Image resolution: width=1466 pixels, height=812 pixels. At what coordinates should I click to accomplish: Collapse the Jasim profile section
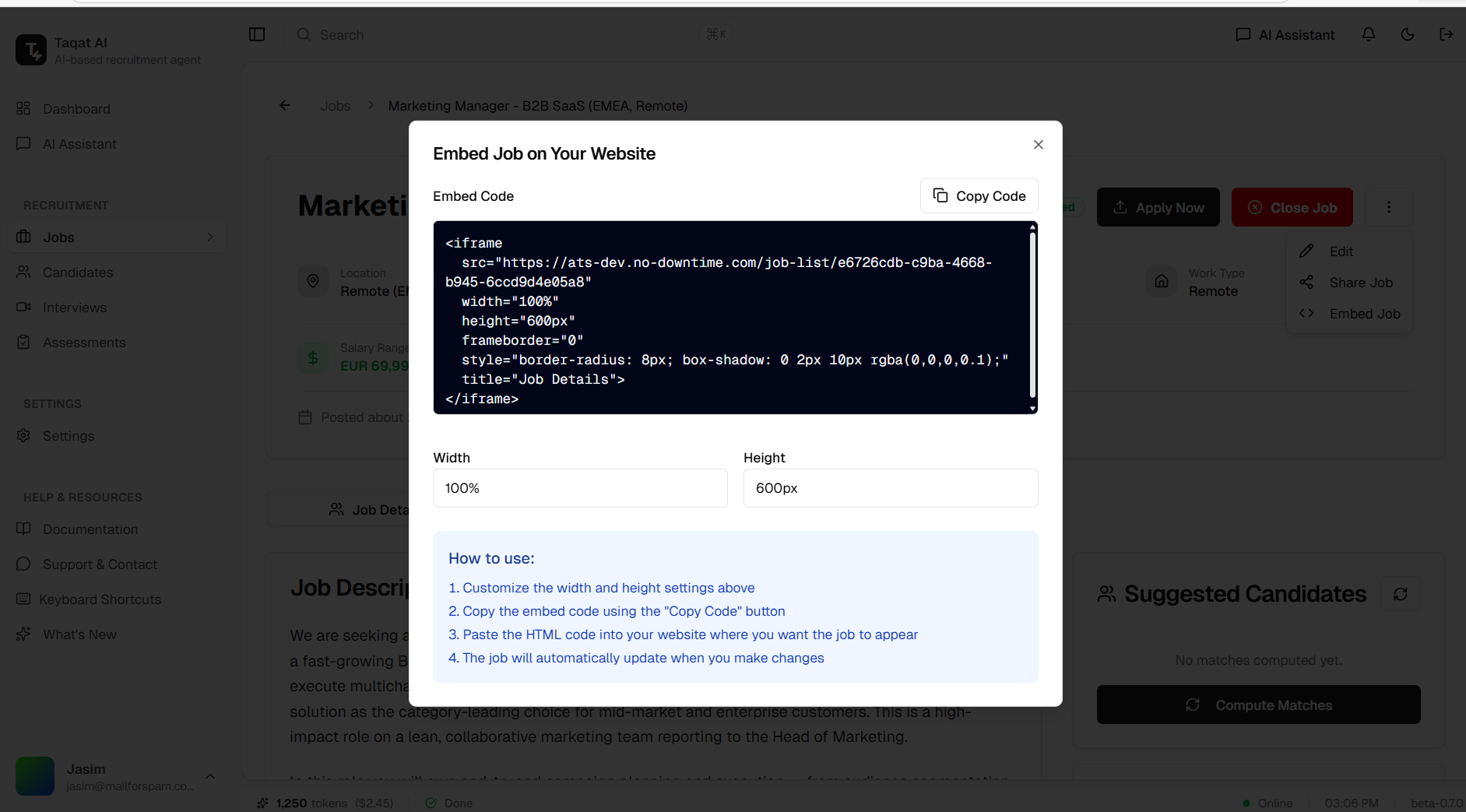209,775
